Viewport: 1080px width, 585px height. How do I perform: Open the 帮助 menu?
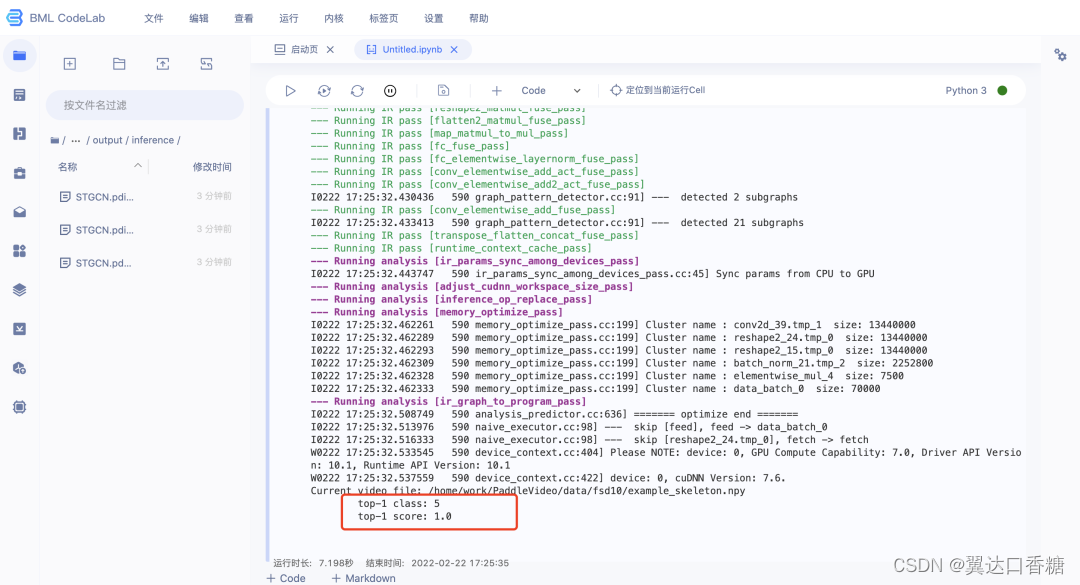pyautogui.click(x=479, y=19)
